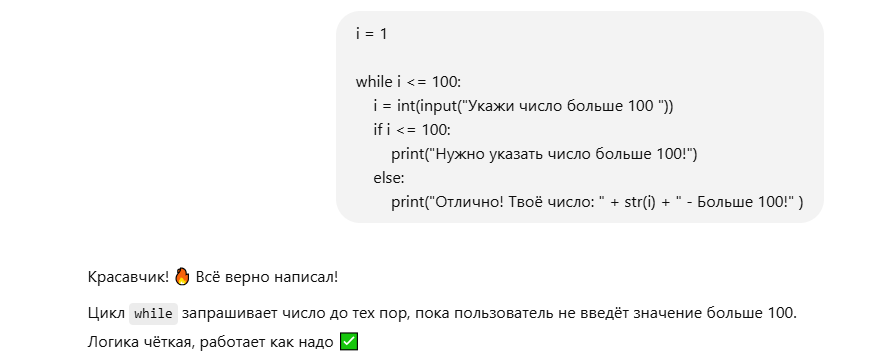The width and height of the screenshot is (871, 363).
Task: Click the sentence Логика чёткая, работает как надо
Action: [x=211, y=342]
